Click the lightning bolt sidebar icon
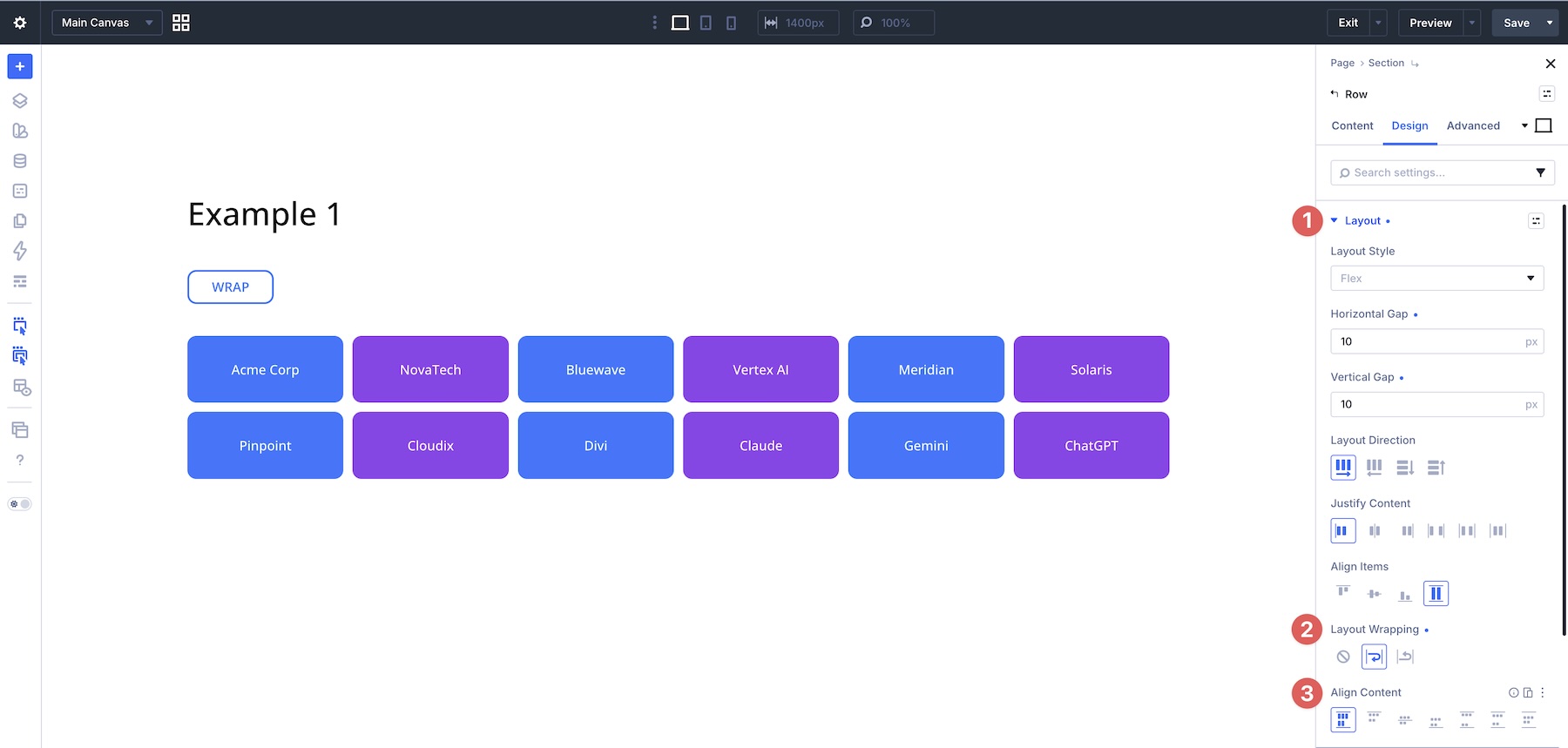This screenshot has height=748, width=1568. click(20, 251)
